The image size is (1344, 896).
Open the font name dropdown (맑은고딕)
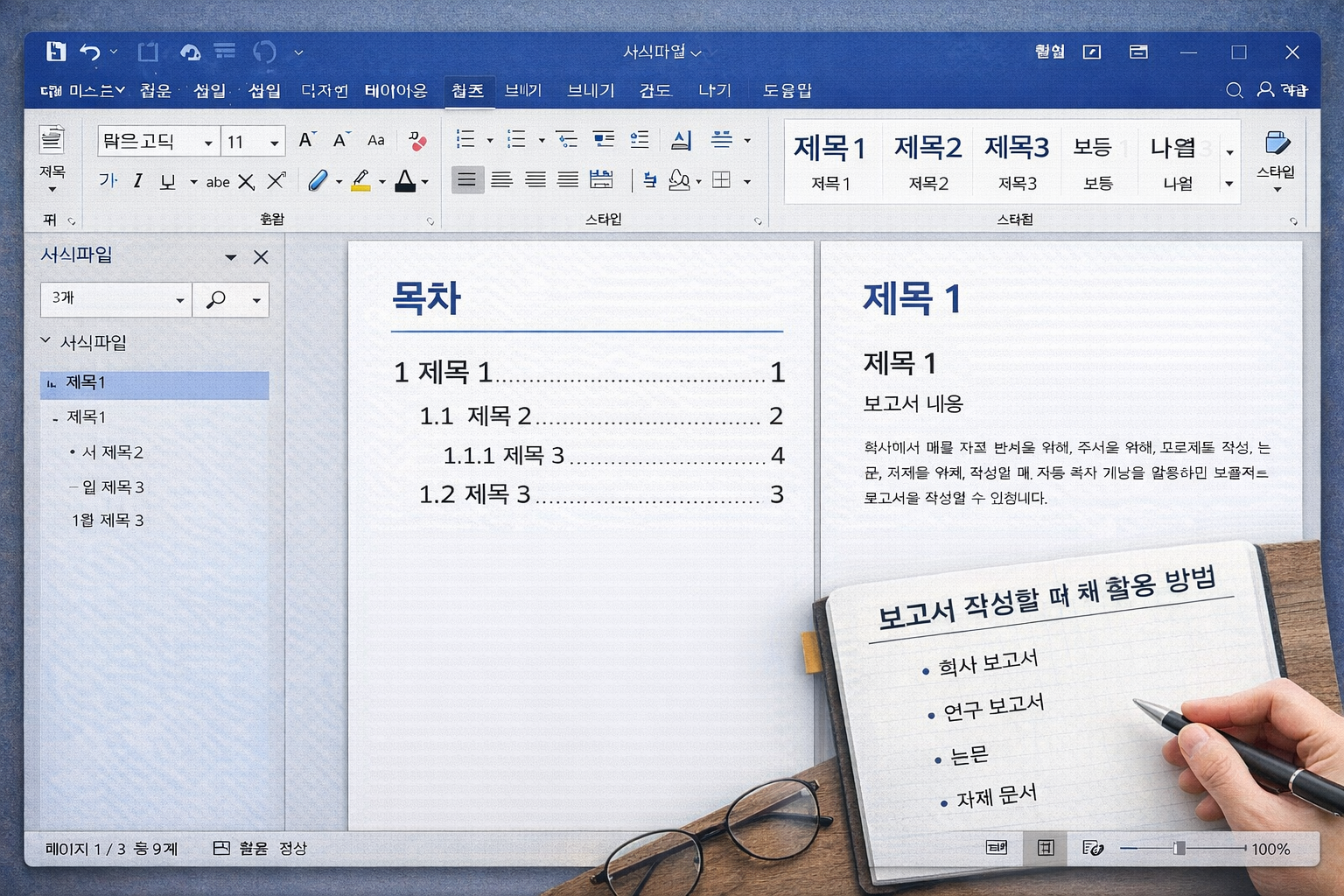pos(208,143)
